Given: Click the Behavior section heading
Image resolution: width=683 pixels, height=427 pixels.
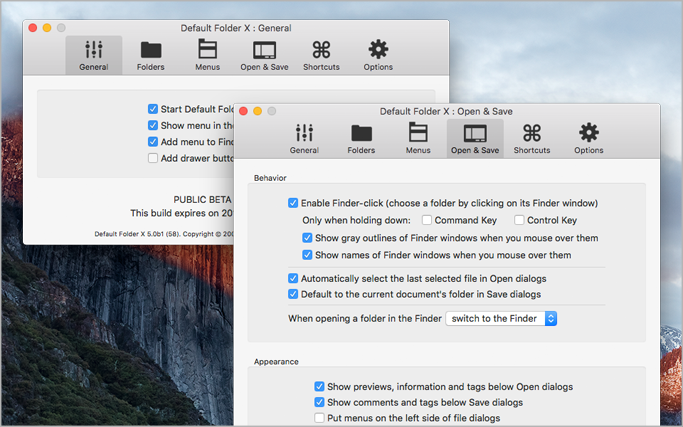Looking at the screenshot, I should [270, 178].
